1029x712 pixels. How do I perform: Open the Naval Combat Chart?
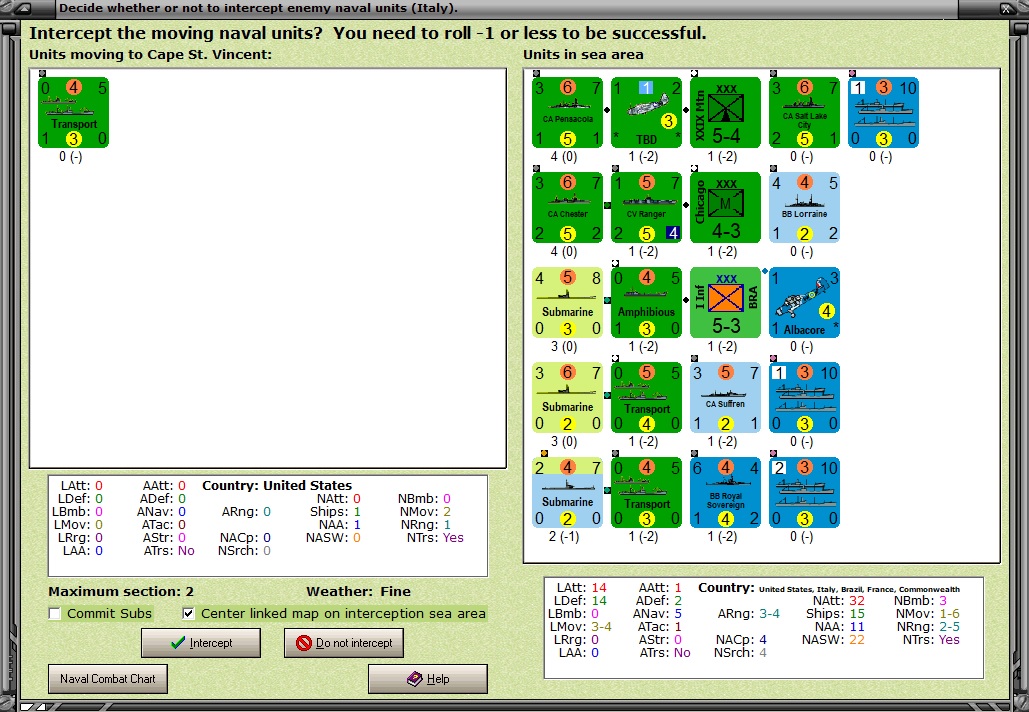coord(108,679)
